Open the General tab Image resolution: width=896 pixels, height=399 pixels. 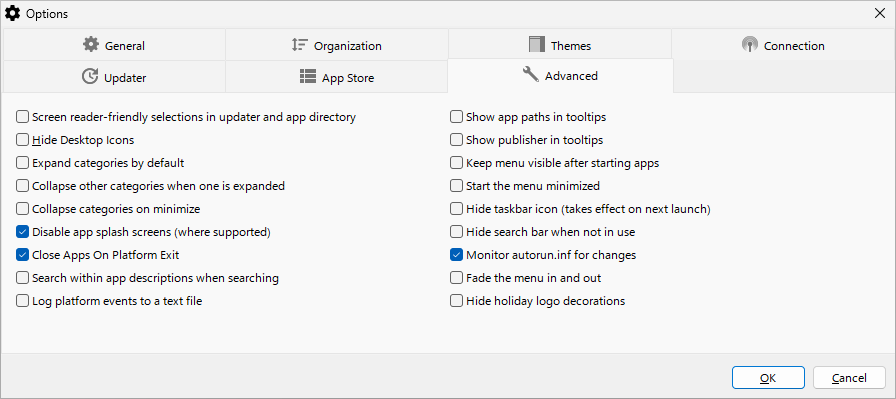click(x=114, y=45)
